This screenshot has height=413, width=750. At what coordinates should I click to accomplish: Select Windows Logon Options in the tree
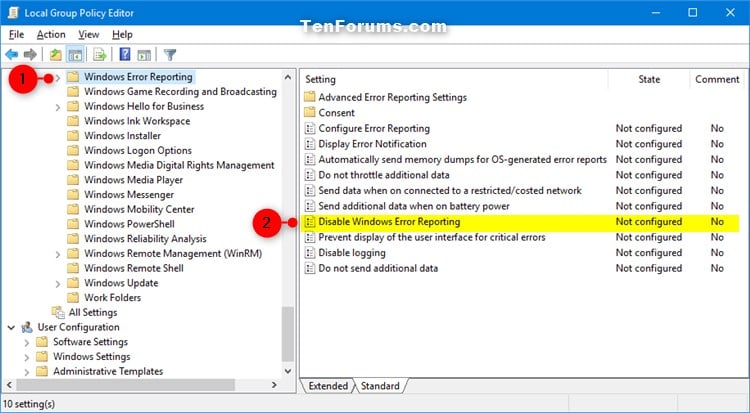click(138, 150)
